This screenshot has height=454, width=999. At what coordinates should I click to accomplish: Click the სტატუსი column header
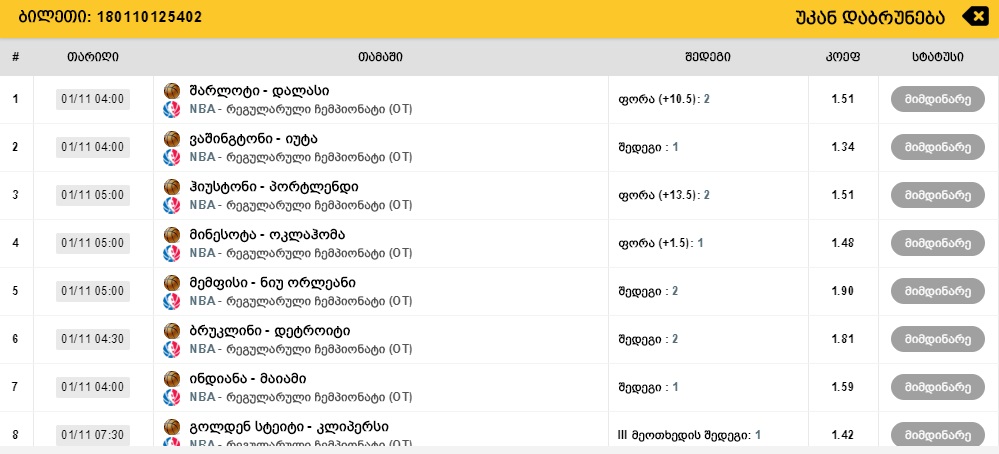tap(937, 57)
